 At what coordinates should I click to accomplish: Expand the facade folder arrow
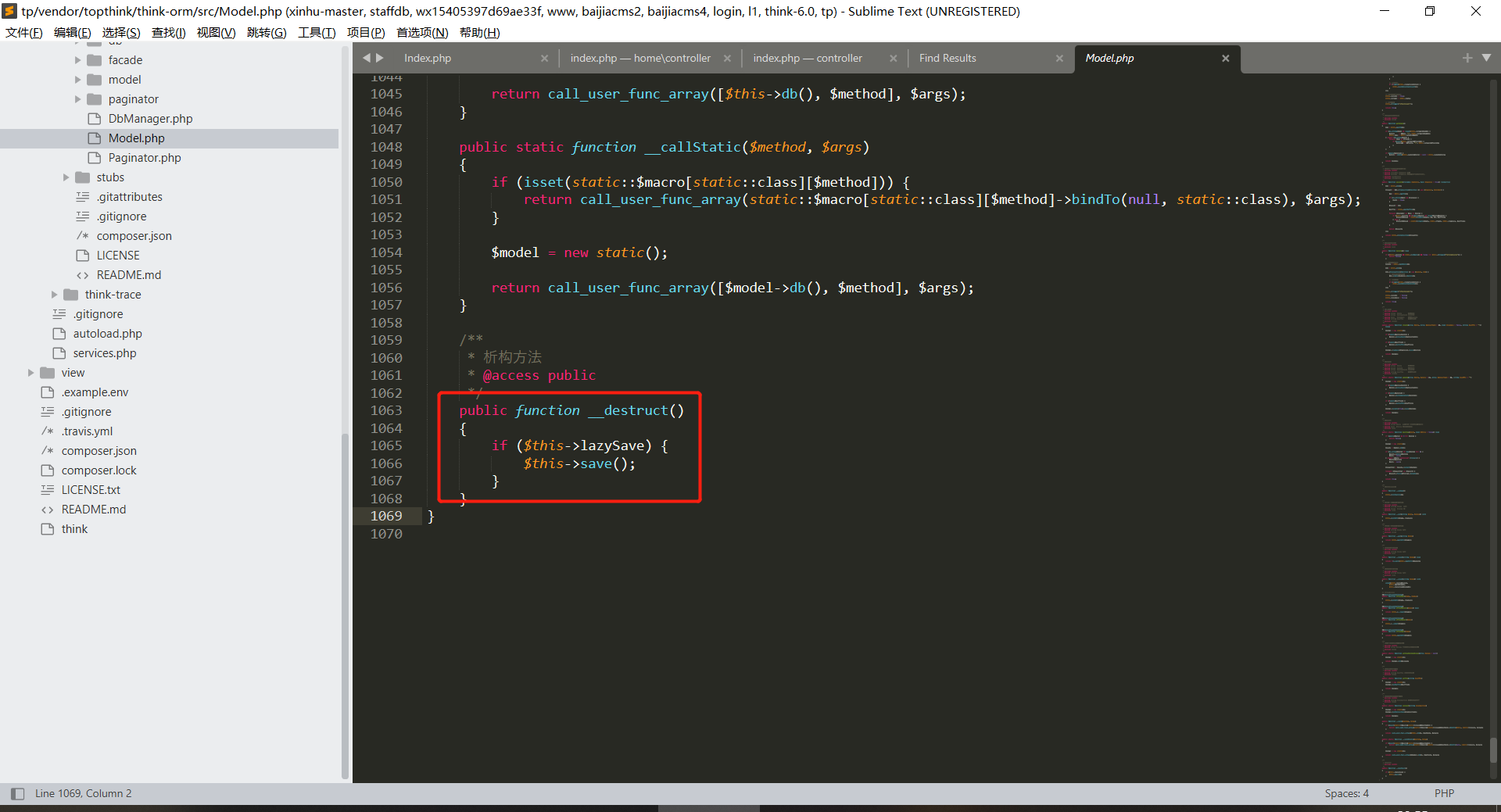click(77, 60)
